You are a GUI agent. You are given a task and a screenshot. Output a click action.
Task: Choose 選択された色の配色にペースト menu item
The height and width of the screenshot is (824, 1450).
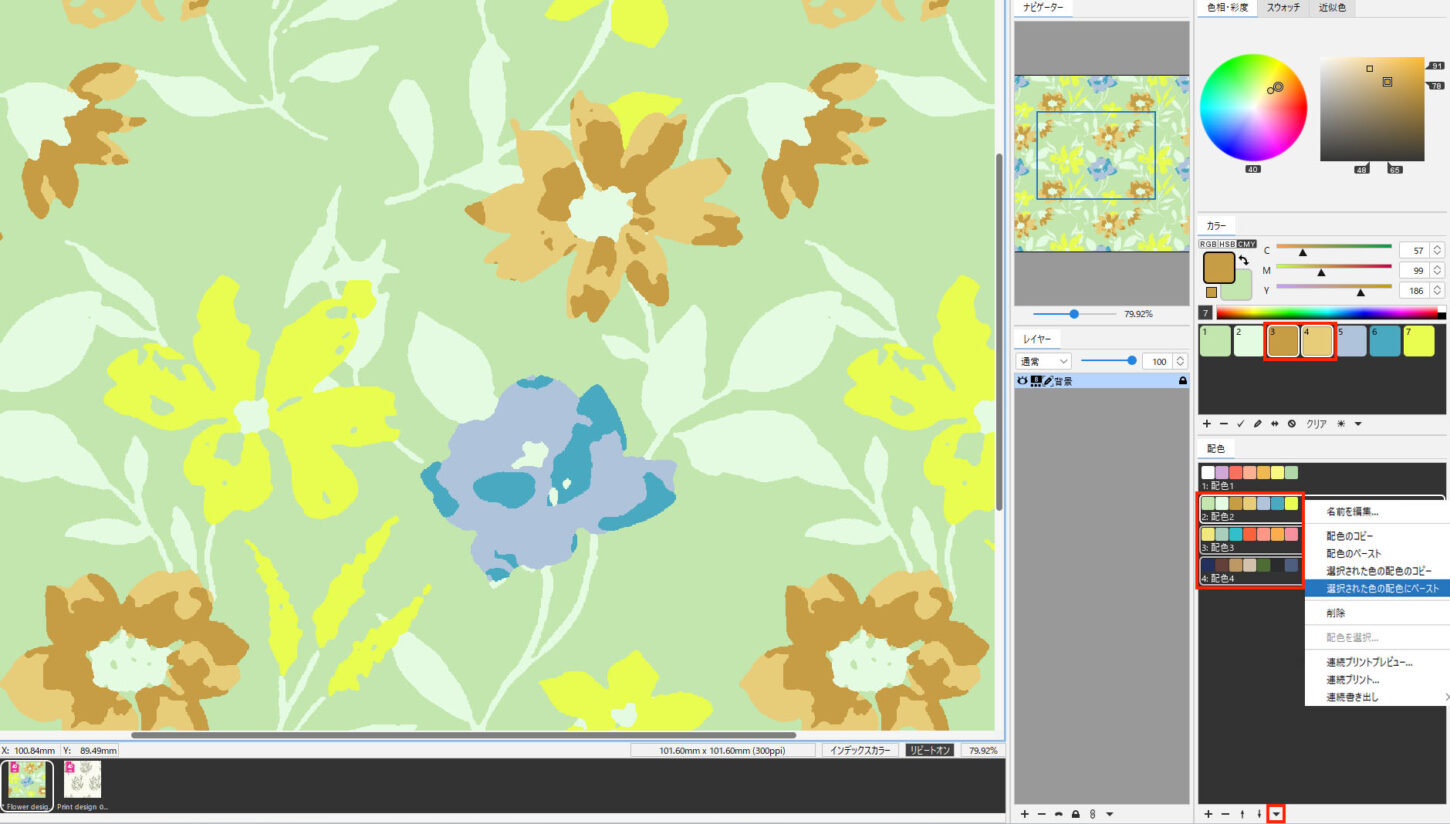pyautogui.click(x=1382, y=589)
